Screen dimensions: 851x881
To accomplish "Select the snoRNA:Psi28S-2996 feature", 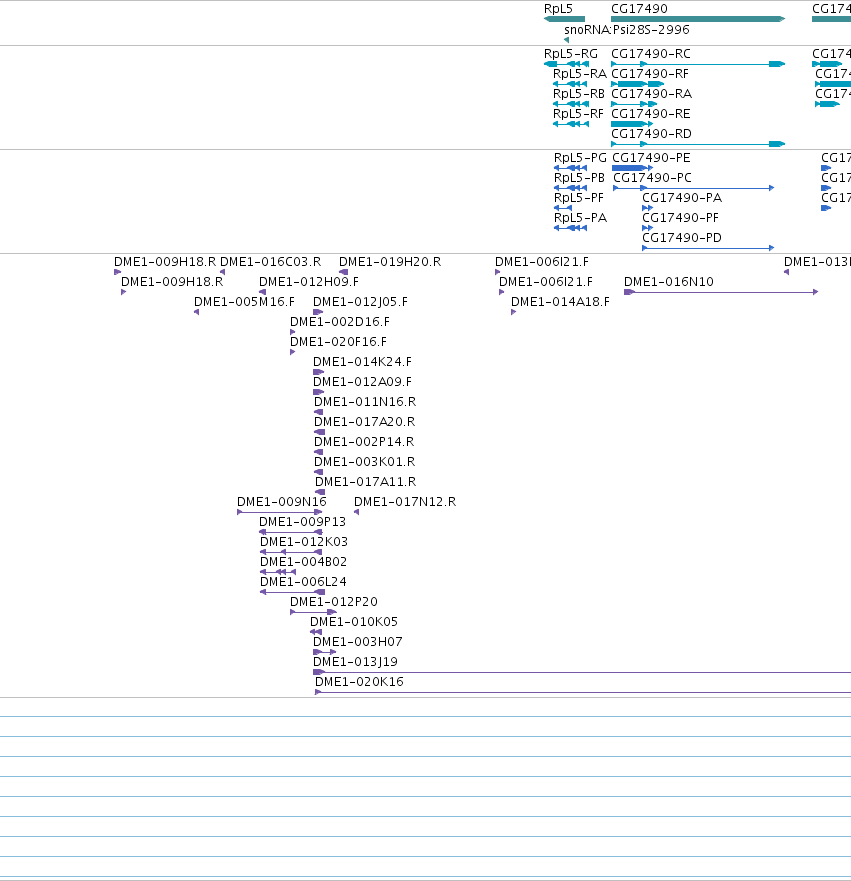I will [566, 40].
